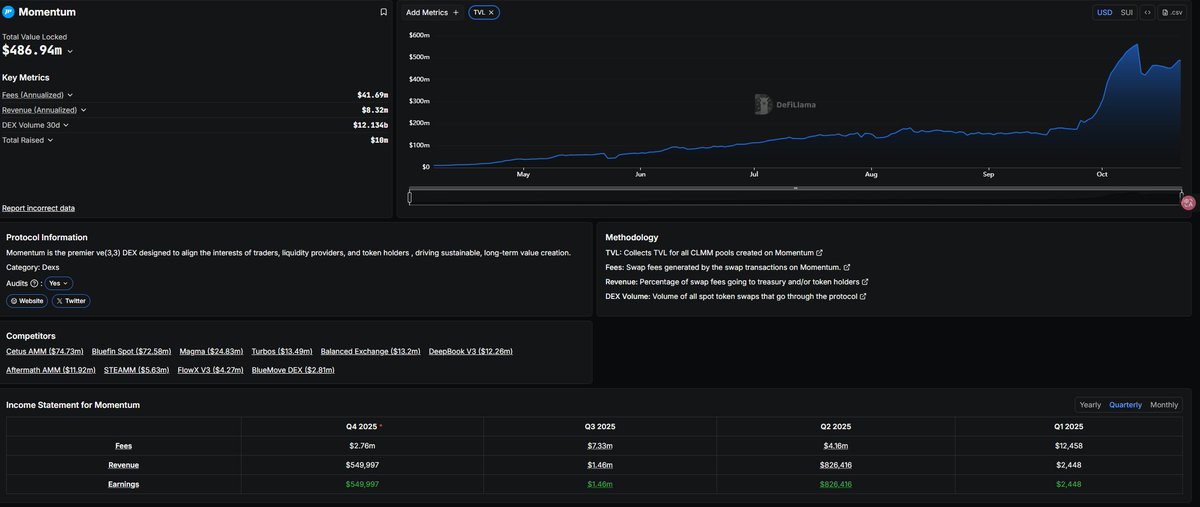1200x507 pixels.
Task: Open competitor FlowX V3 link
Action: 211,370
